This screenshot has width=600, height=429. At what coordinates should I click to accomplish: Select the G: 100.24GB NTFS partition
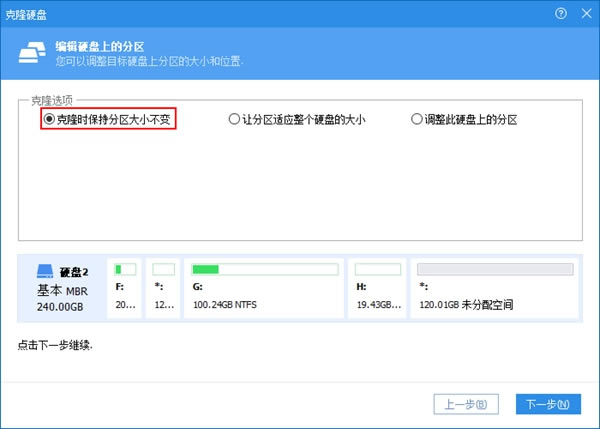pos(264,288)
